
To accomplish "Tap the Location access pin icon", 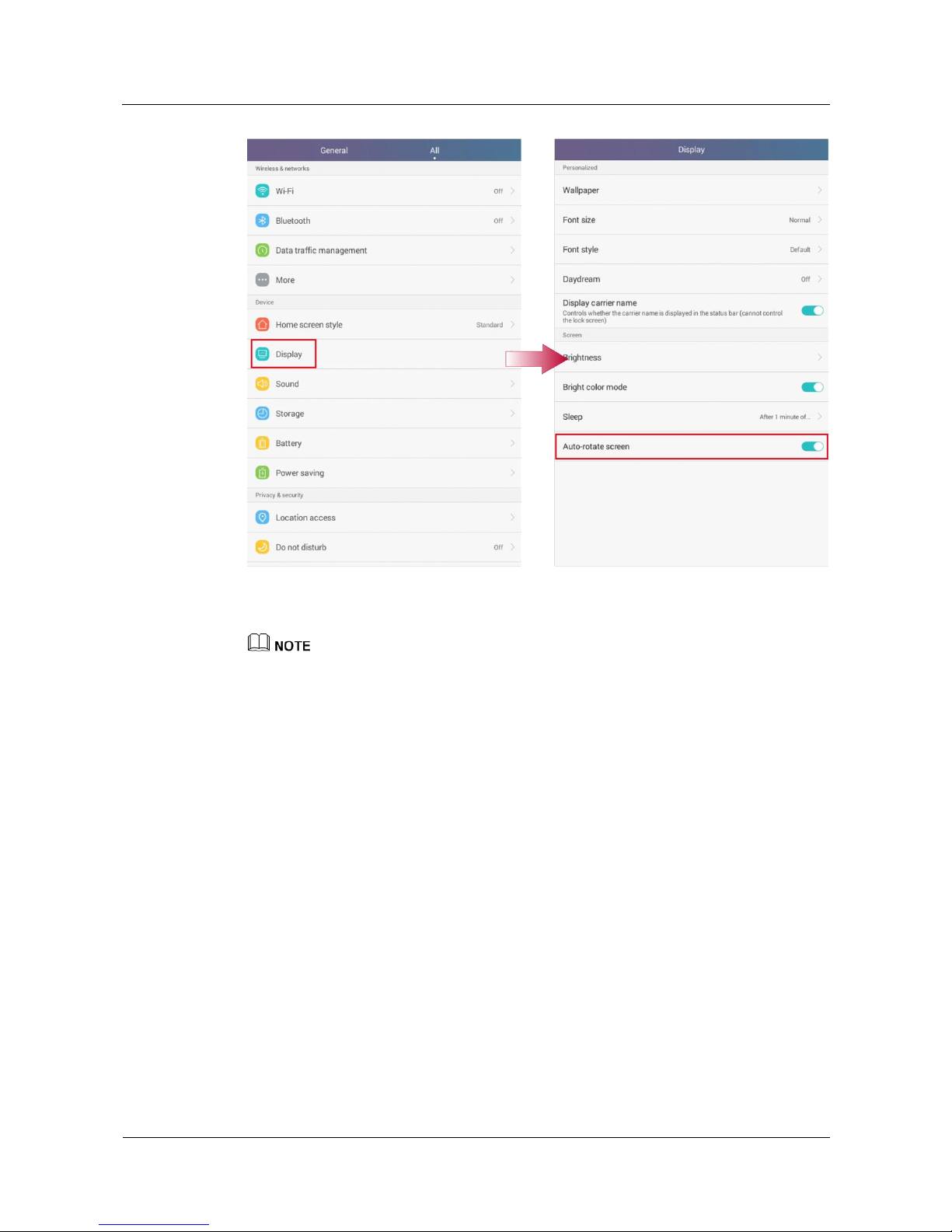I will tap(263, 518).
